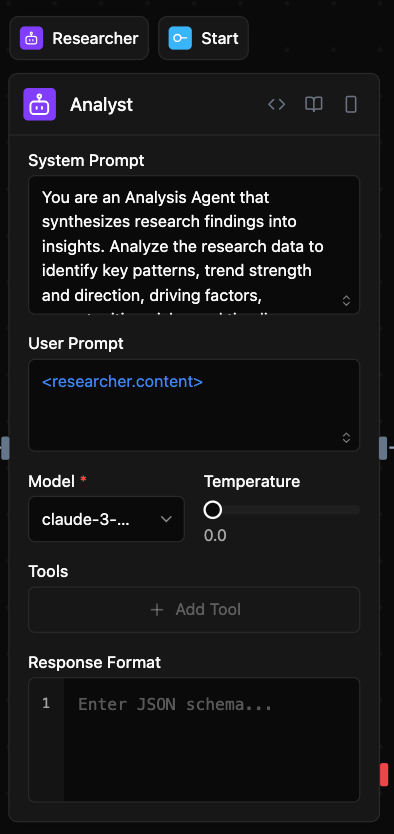This screenshot has width=394, height=834.
Task: Select the Researcher block chip
Action: tap(79, 38)
